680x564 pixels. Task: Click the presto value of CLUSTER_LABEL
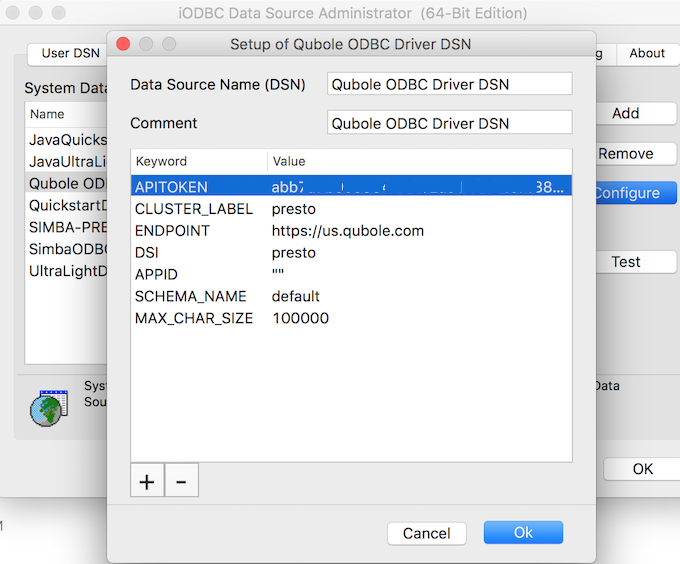point(294,209)
